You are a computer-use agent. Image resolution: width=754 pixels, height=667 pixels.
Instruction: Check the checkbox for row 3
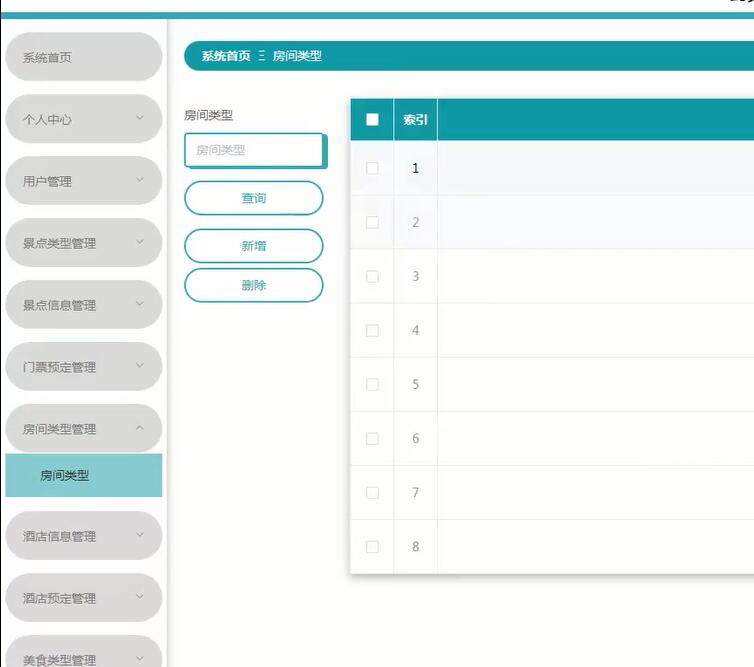pyautogui.click(x=372, y=277)
